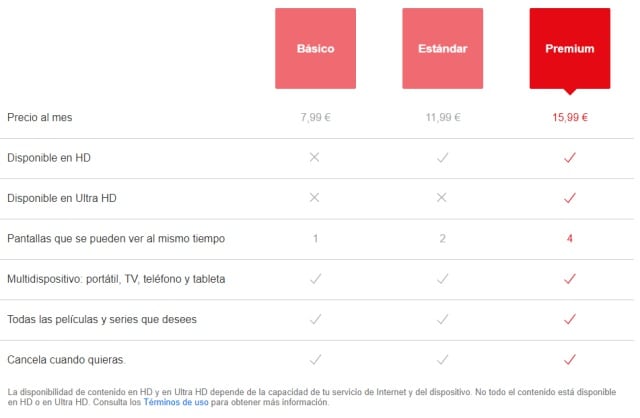Click Básico X in Ultra HD row

pos(315,198)
